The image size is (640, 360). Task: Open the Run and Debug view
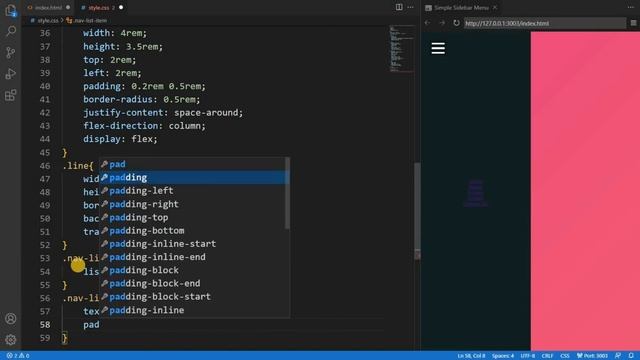[11, 74]
